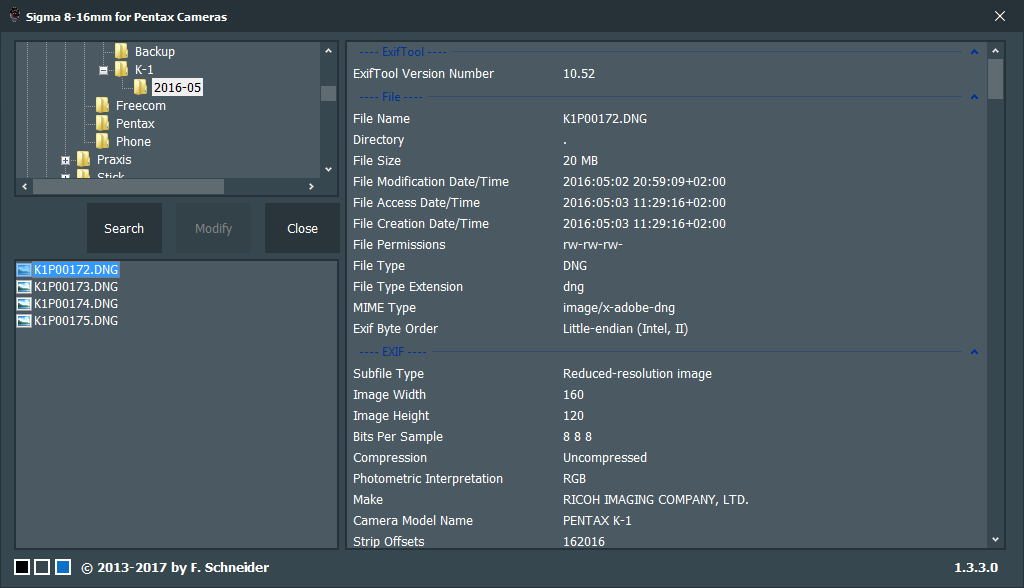The image size is (1024, 588).
Task: Click the 2016-05 folder icon
Action: (140, 87)
